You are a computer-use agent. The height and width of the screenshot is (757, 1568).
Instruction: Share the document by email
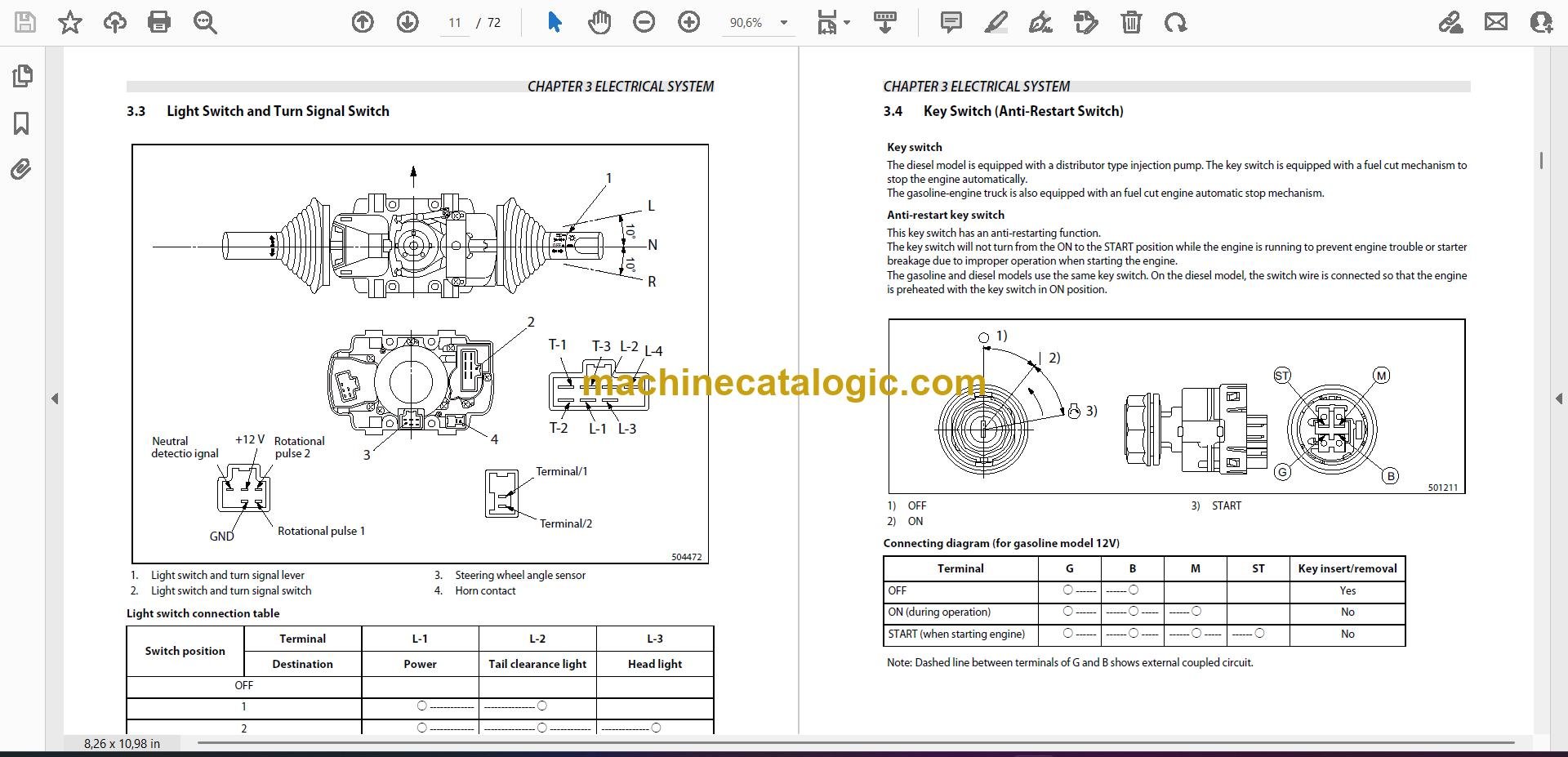(1496, 22)
